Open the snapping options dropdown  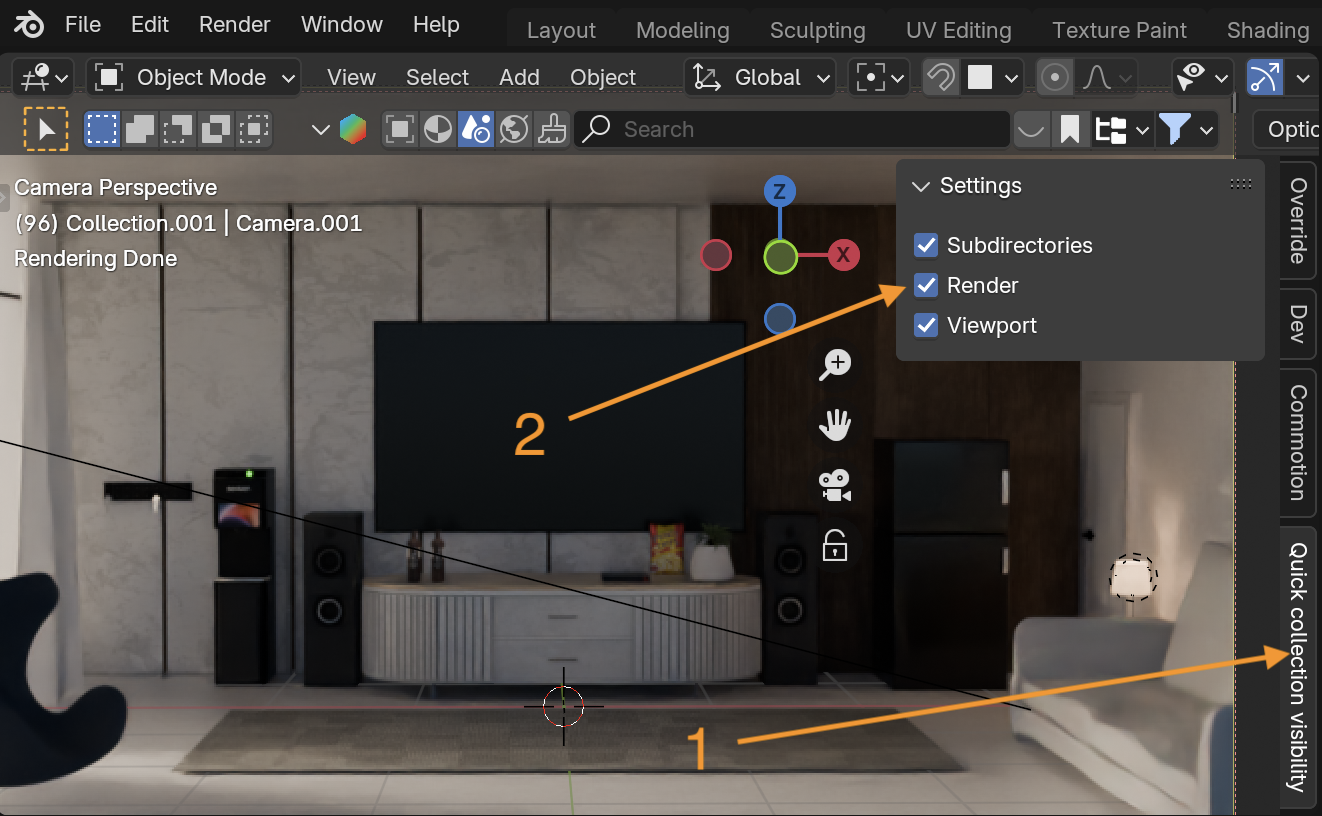pyautogui.click(x=993, y=77)
